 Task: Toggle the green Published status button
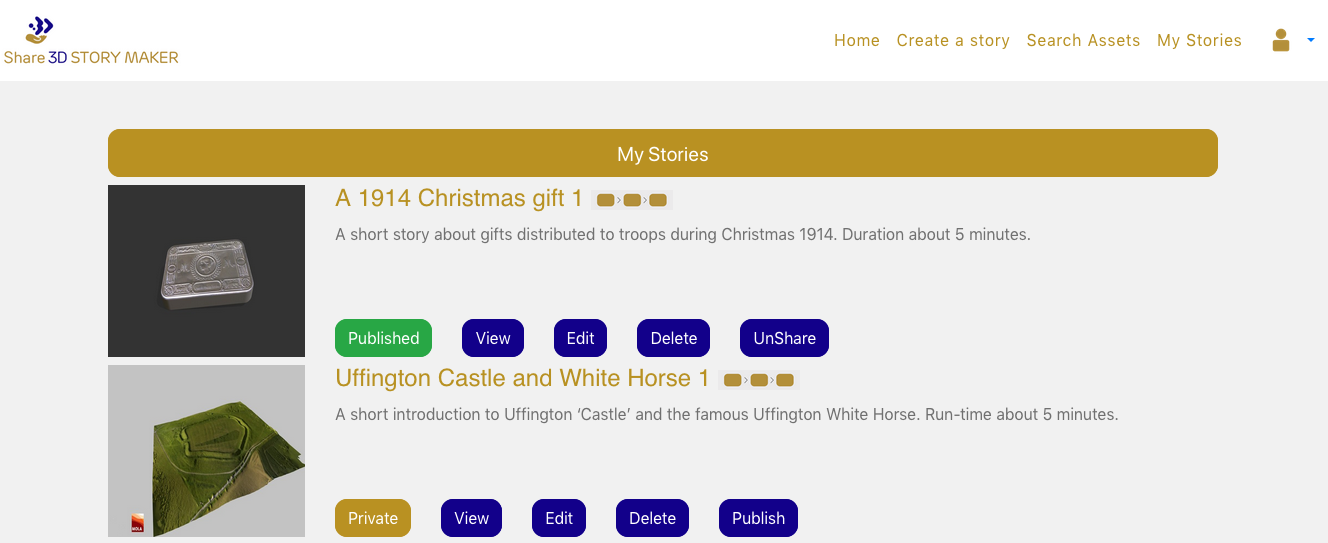pyautogui.click(x=383, y=338)
